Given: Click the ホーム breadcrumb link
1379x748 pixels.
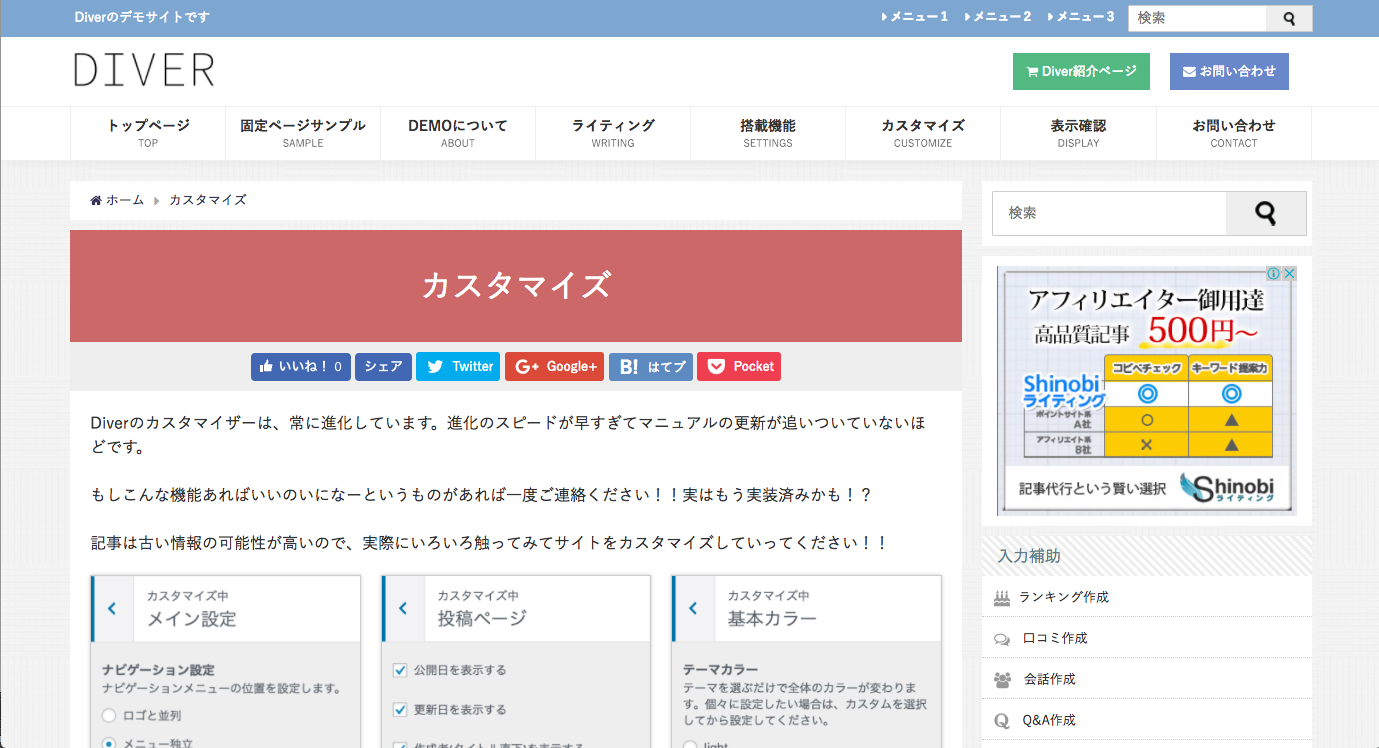Looking at the screenshot, I should click(x=125, y=200).
